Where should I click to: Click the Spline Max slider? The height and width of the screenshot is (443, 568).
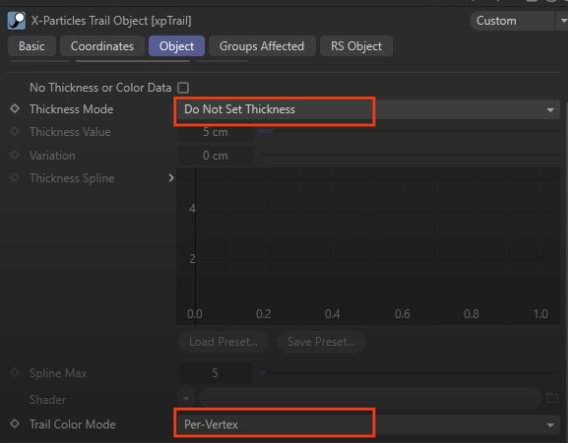[x=409, y=372]
